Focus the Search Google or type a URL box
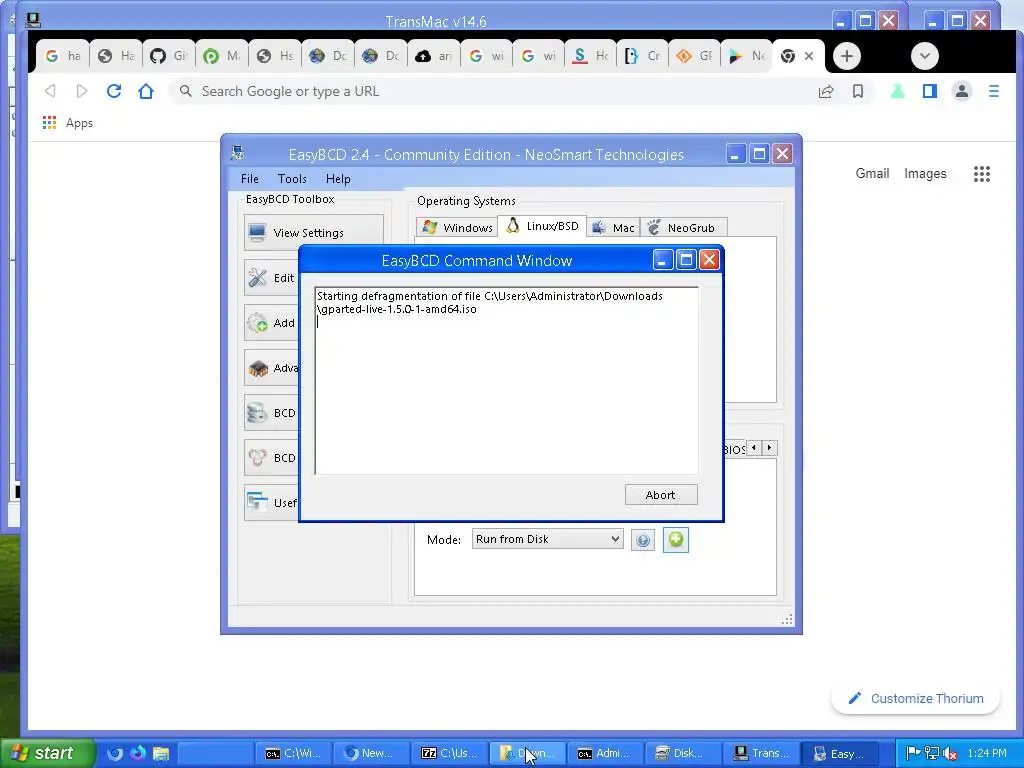1024x768 pixels. coord(490,91)
